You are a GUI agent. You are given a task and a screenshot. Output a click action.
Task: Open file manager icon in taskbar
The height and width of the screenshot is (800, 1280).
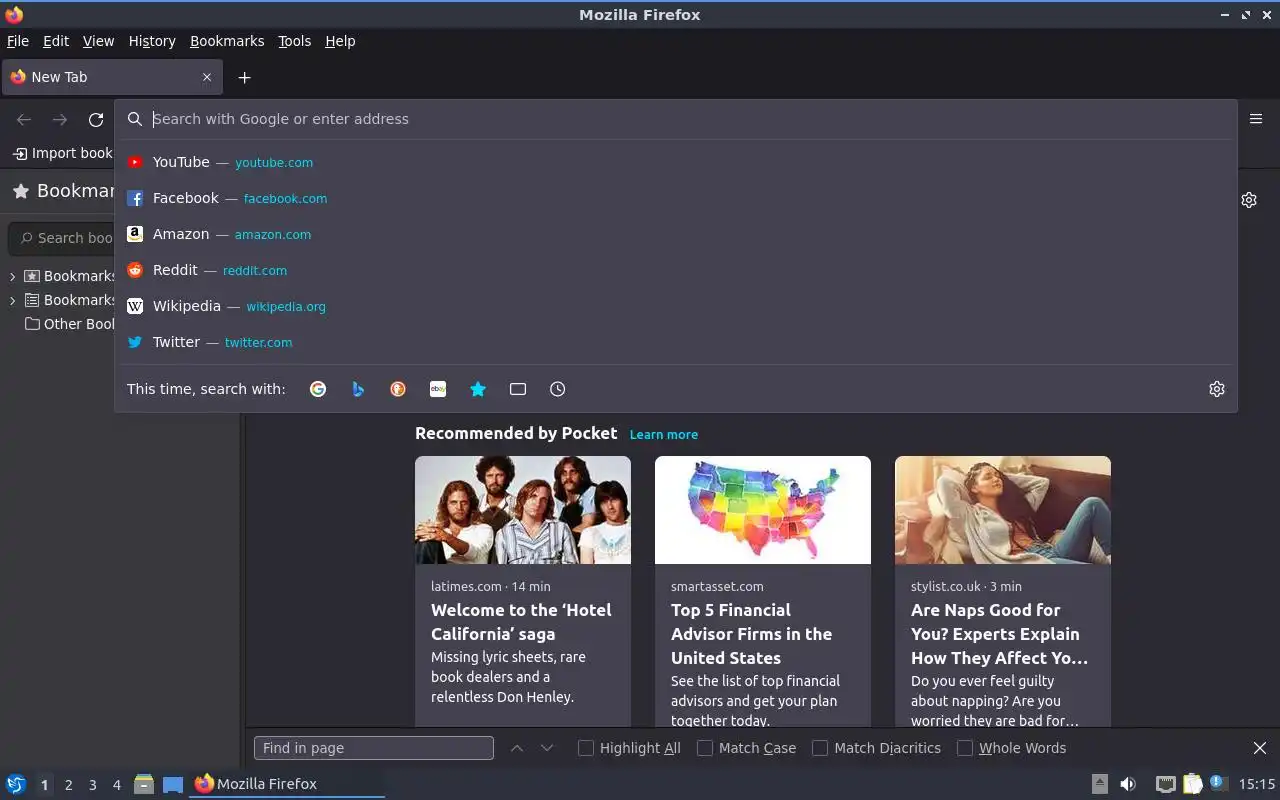tap(144, 784)
